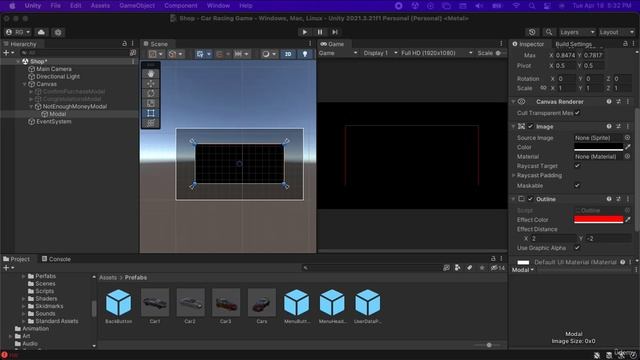This screenshot has width=640, height=360.
Task: Click the Pause button
Action: [320, 32]
